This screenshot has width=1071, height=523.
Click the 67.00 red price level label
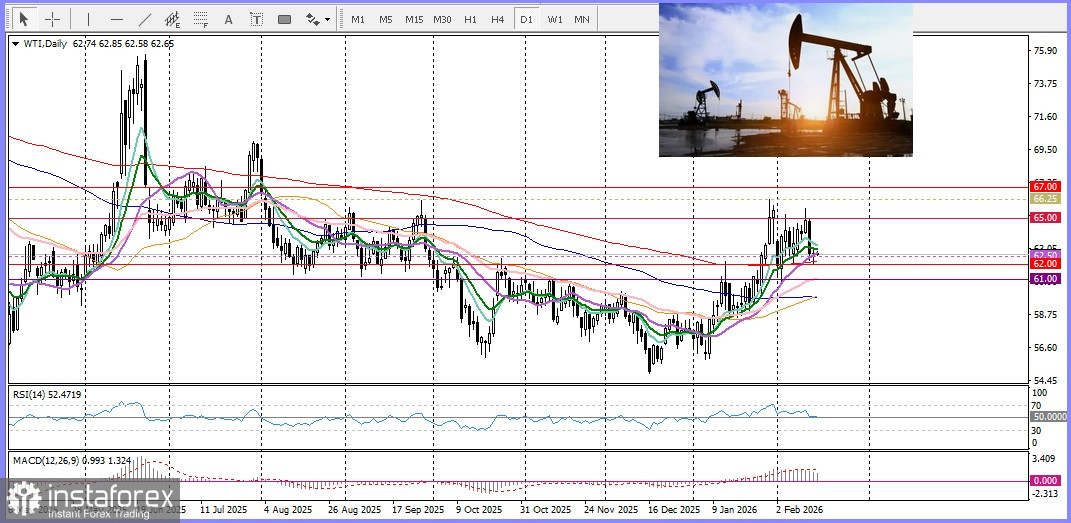click(1044, 187)
